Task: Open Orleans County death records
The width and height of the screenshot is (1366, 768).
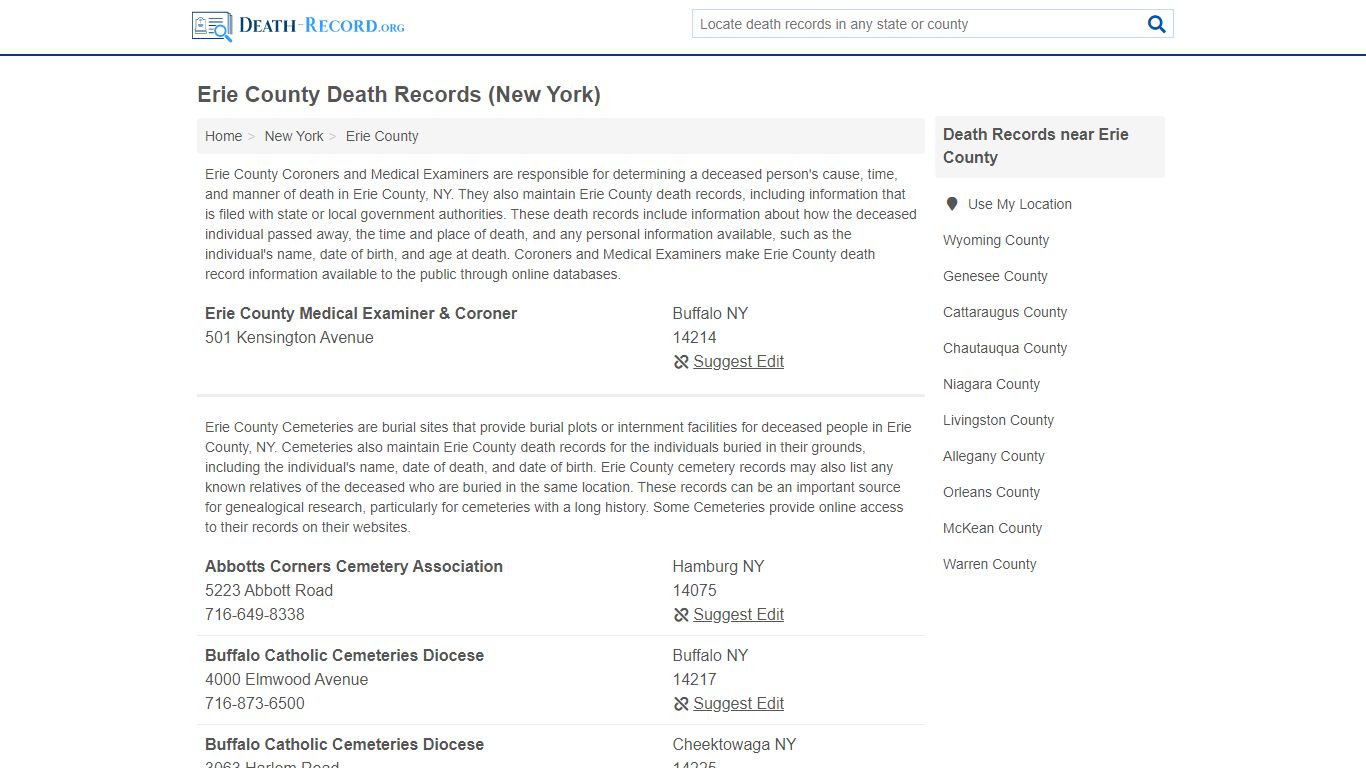Action: pos(991,492)
